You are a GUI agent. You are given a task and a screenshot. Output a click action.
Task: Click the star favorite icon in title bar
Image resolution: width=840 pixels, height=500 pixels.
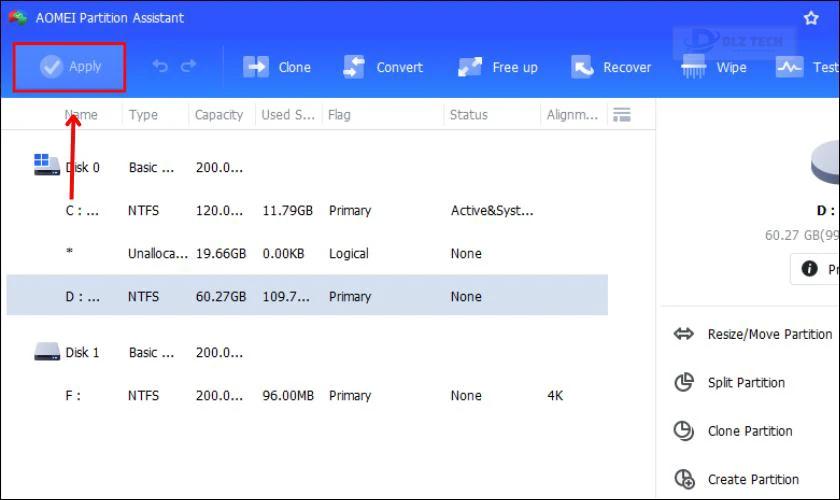pyautogui.click(x=811, y=18)
